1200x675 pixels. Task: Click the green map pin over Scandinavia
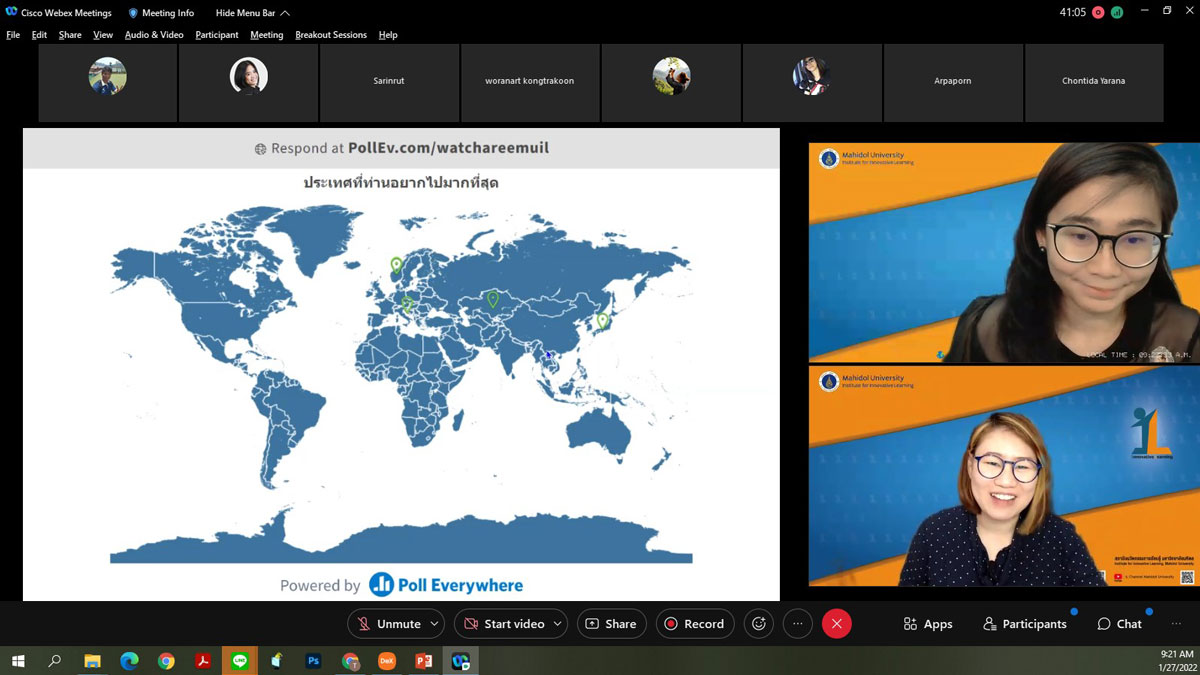click(396, 265)
